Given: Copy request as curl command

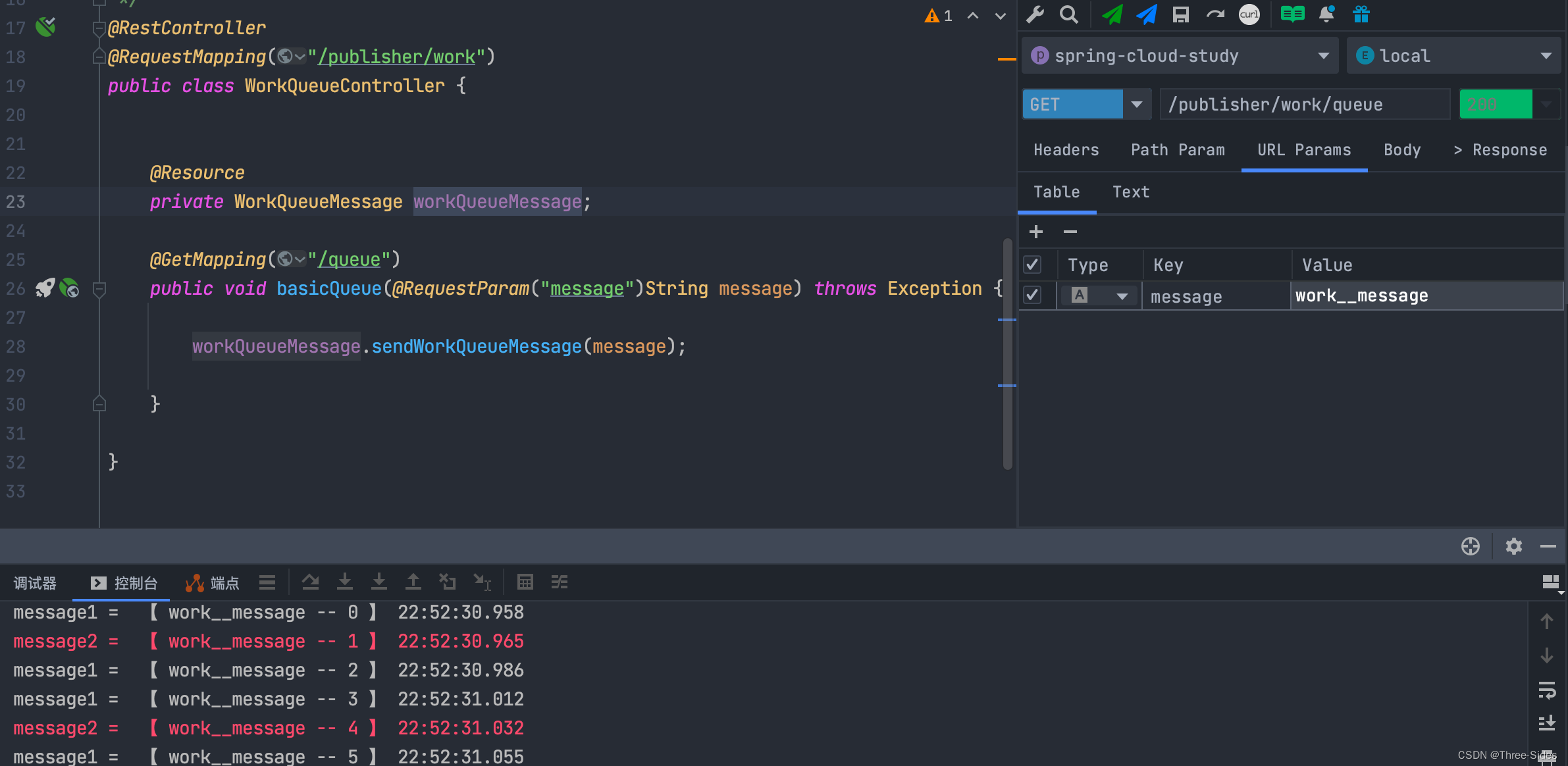Looking at the screenshot, I should (x=1249, y=14).
